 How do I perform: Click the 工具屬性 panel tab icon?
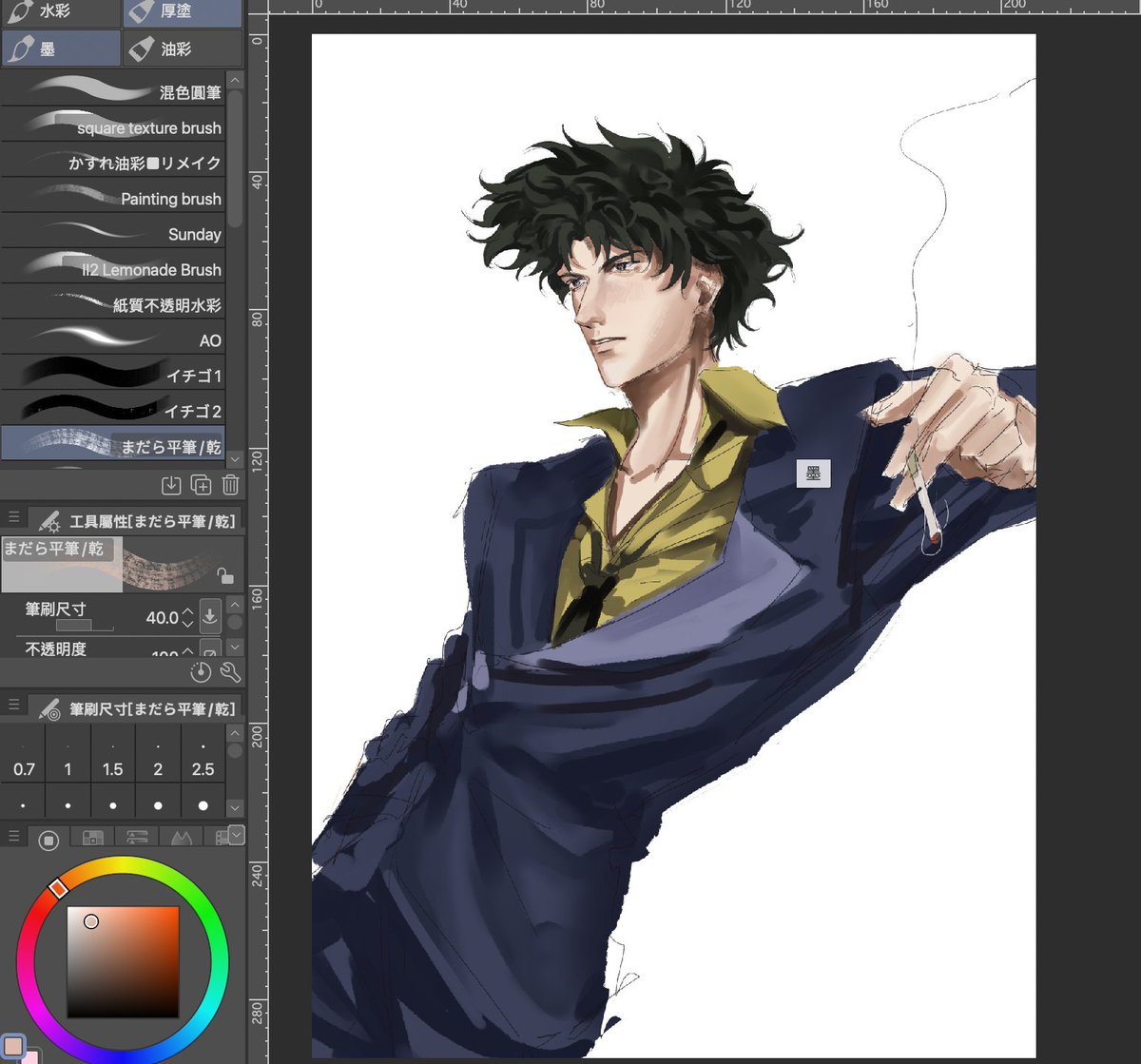tap(48, 521)
